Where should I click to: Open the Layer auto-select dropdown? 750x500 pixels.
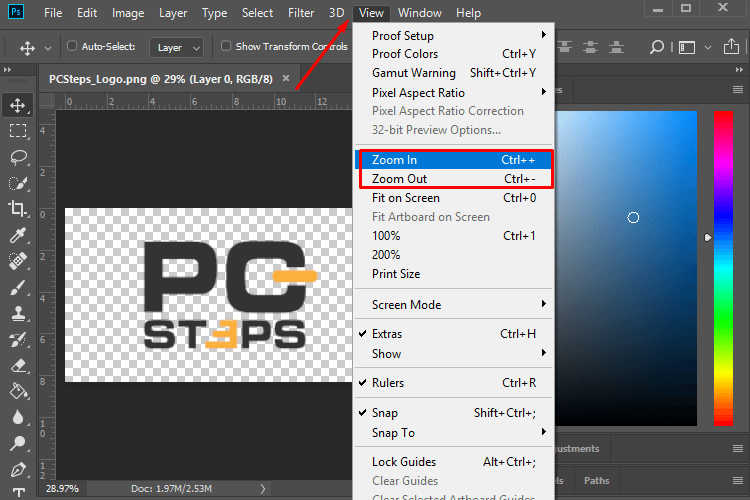176,48
